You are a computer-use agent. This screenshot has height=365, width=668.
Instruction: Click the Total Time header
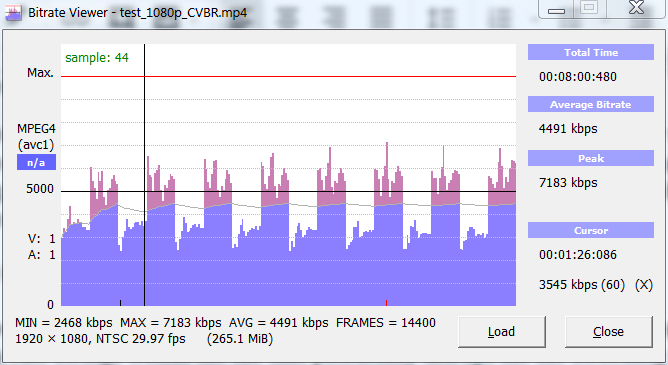click(591, 52)
